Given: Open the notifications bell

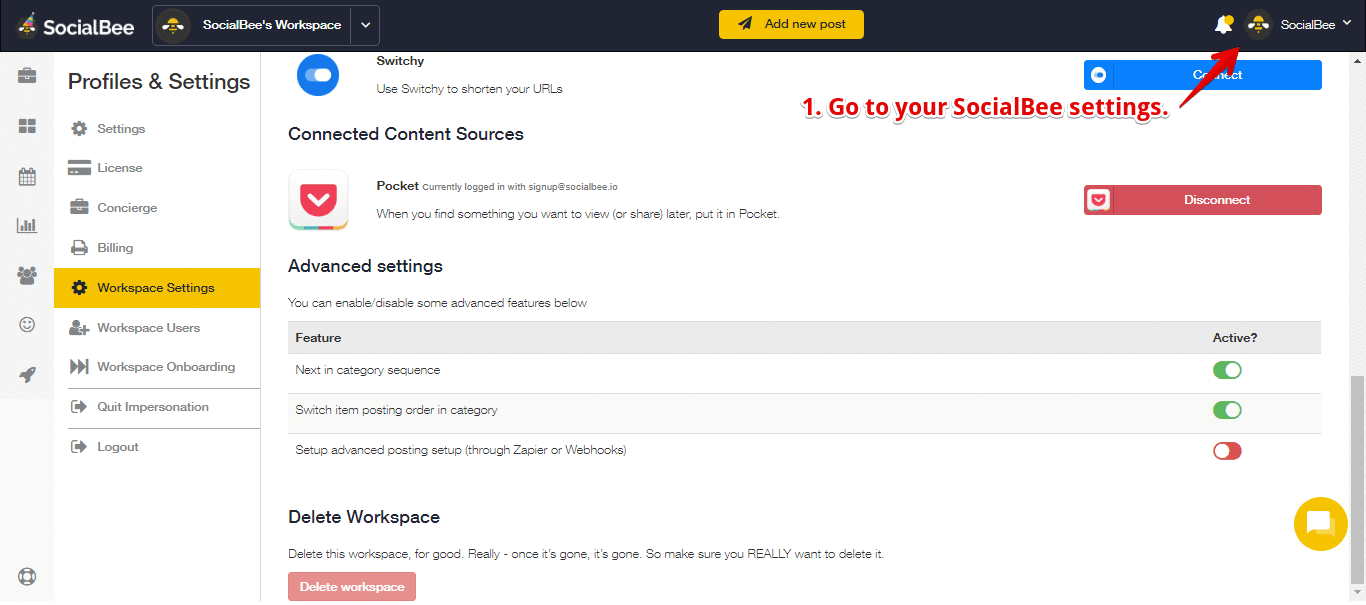Looking at the screenshot, I should pyautogui.click(x=1224, y=25).
